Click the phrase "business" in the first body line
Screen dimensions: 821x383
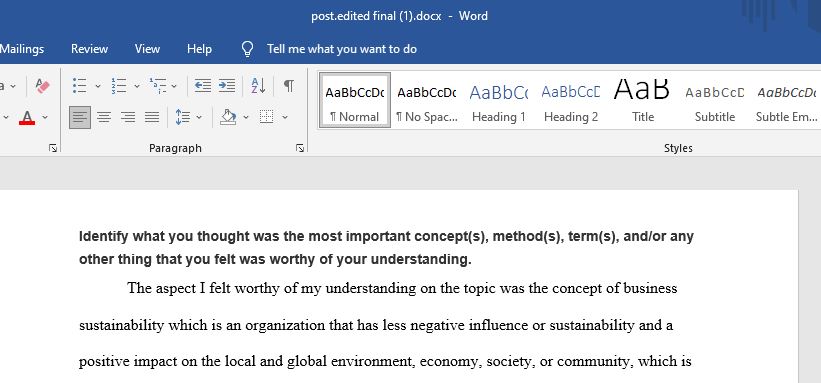coord(650,289)
